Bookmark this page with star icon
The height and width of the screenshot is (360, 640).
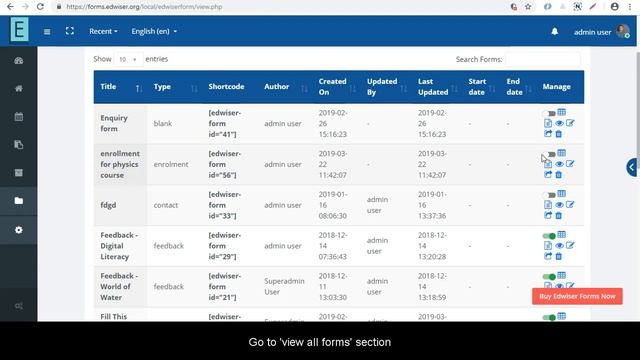point(528,7)
